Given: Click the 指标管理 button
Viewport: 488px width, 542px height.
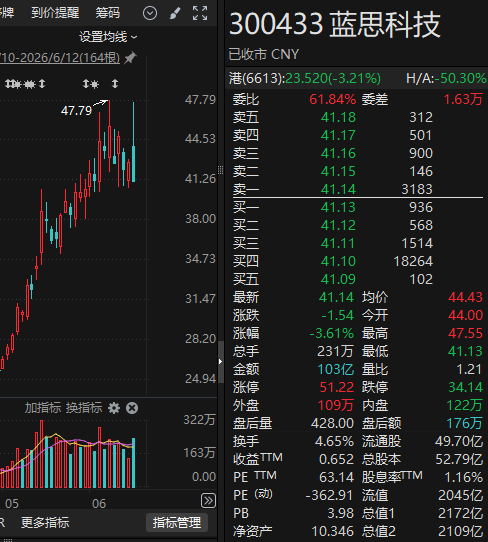Looking at the screenshot, I should tap(177, 523).
